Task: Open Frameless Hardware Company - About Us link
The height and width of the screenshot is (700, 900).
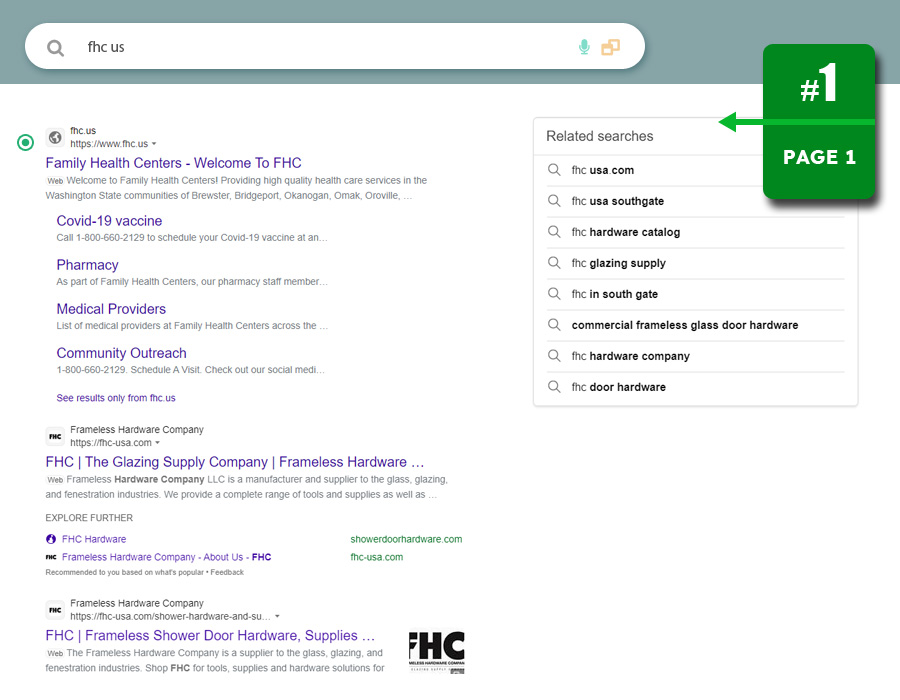Action: (x=166, y=557)
